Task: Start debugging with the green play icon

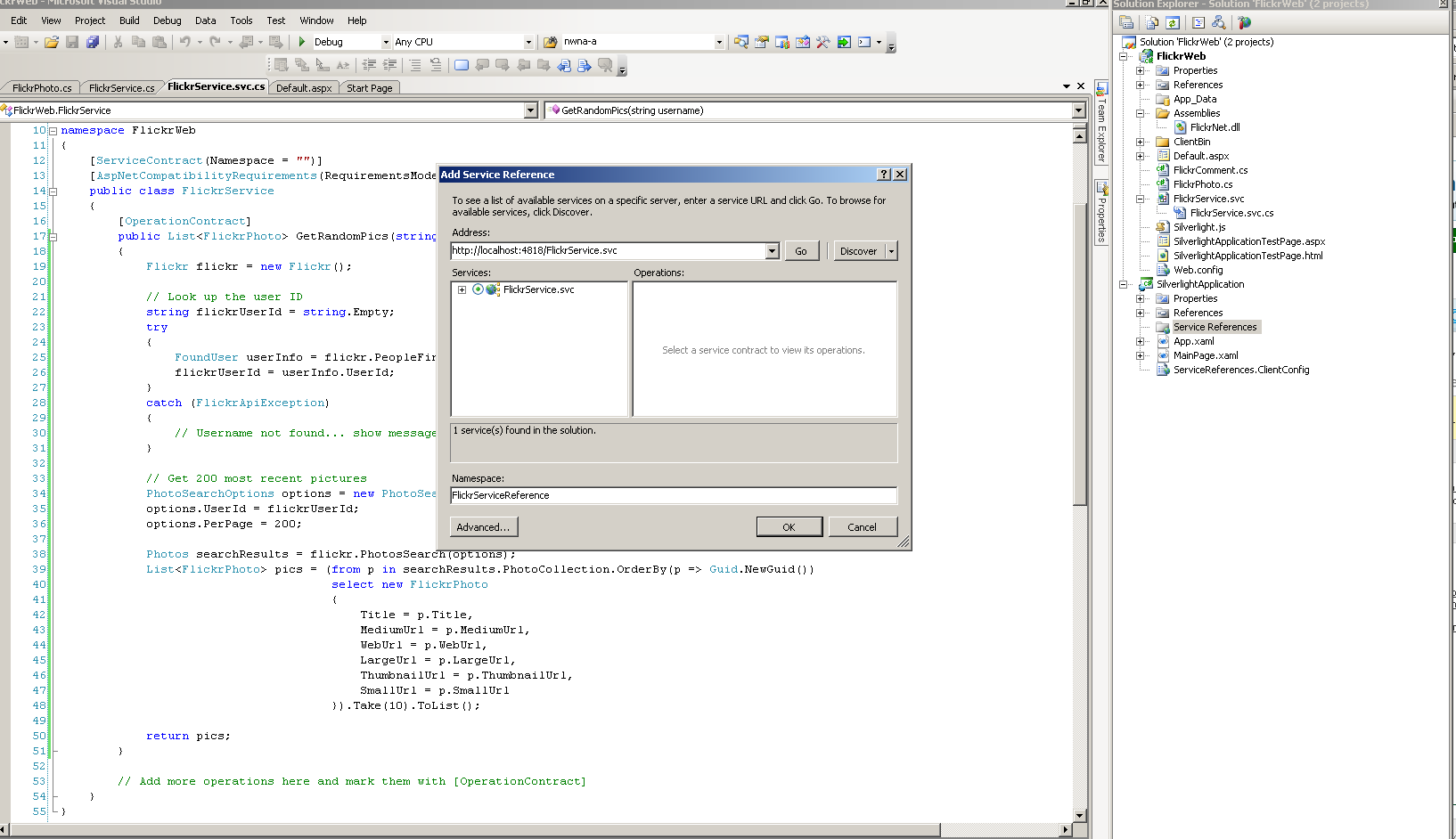Action: click(302, 42)
